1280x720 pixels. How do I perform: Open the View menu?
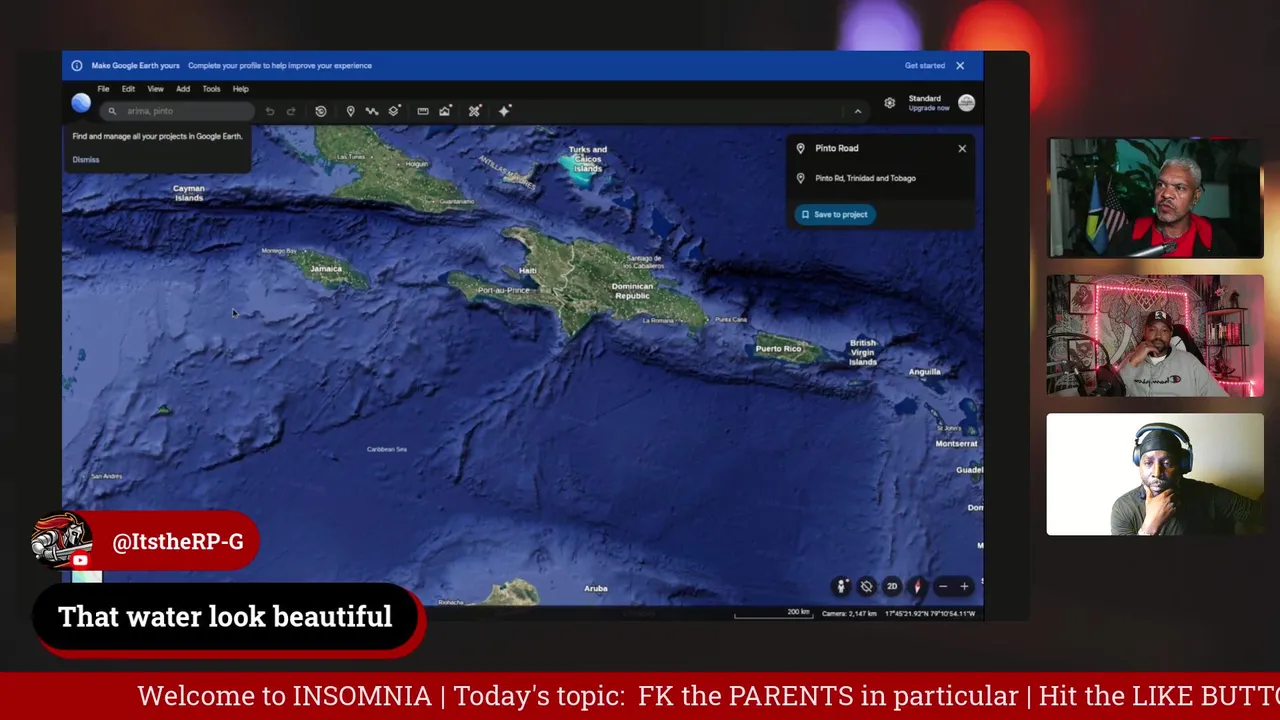[x=155, y=89]
